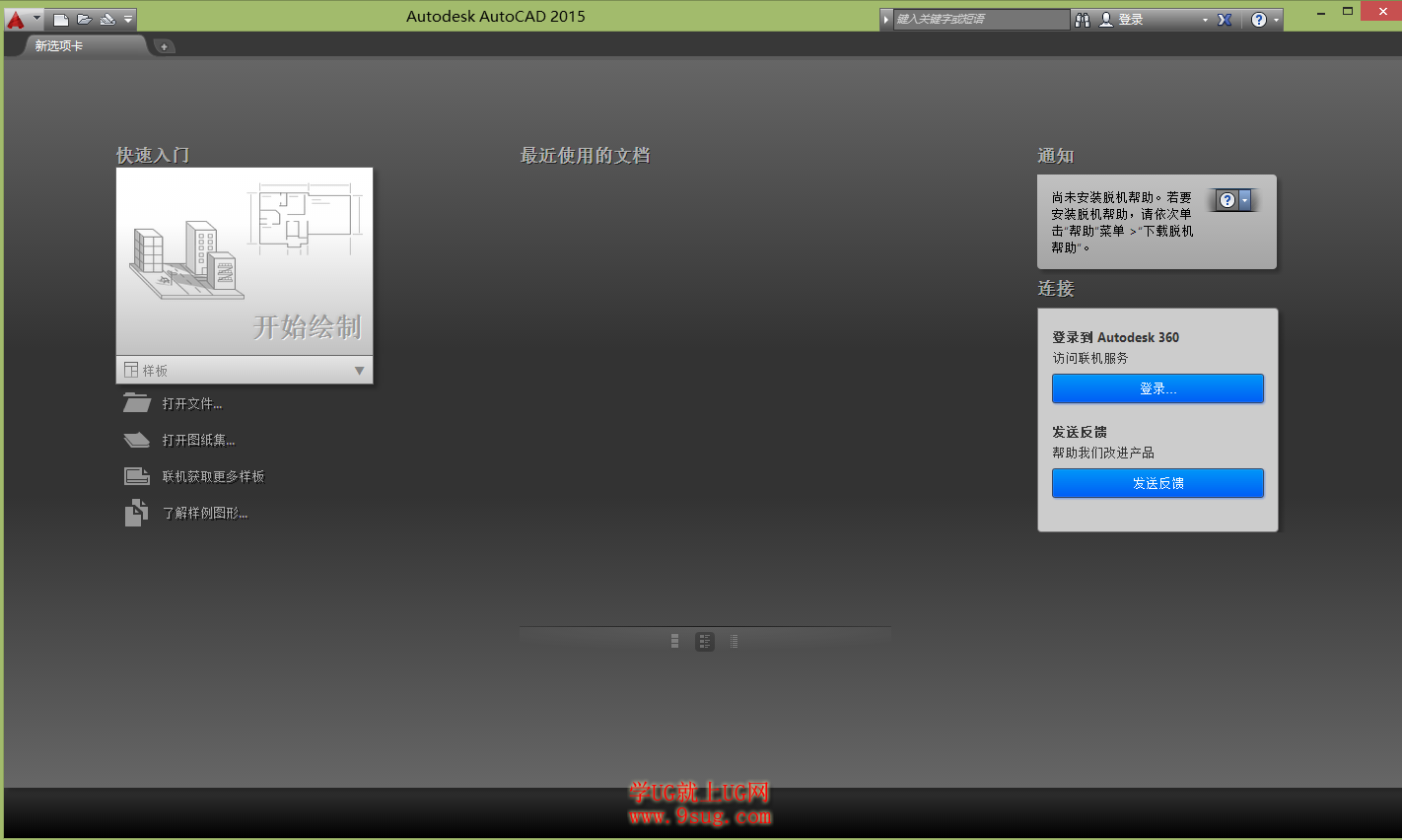The image size is (1402, 840).
Task: Click the 联机获取更多样板 icon
Action: click(137, 476)
